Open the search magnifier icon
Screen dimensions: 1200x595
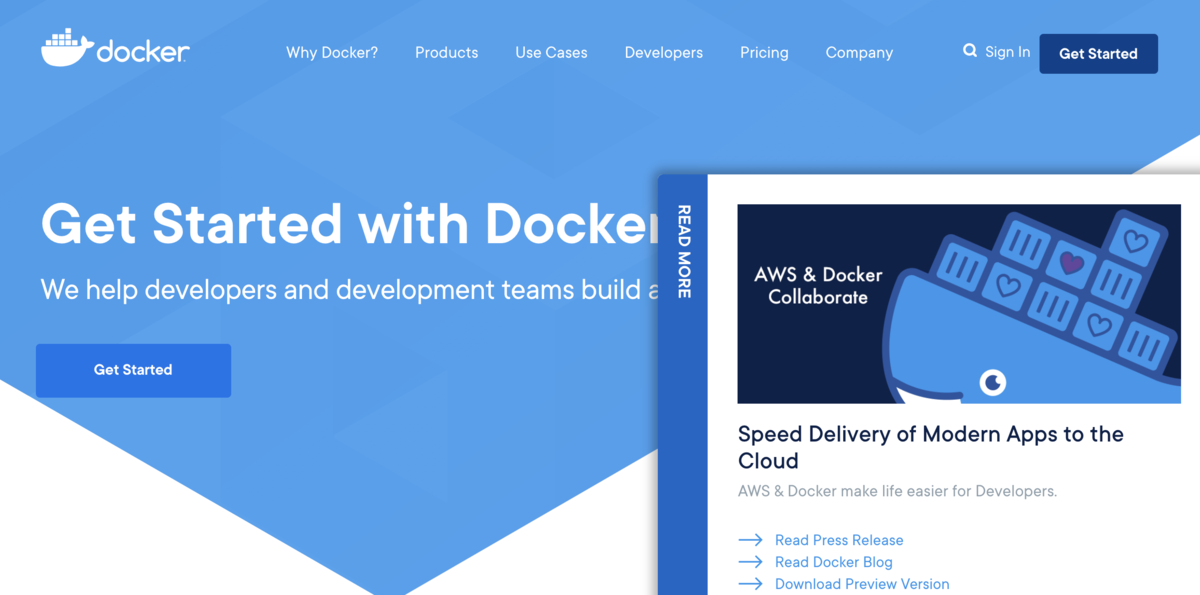pyautogui.click(x=970, y=51)
